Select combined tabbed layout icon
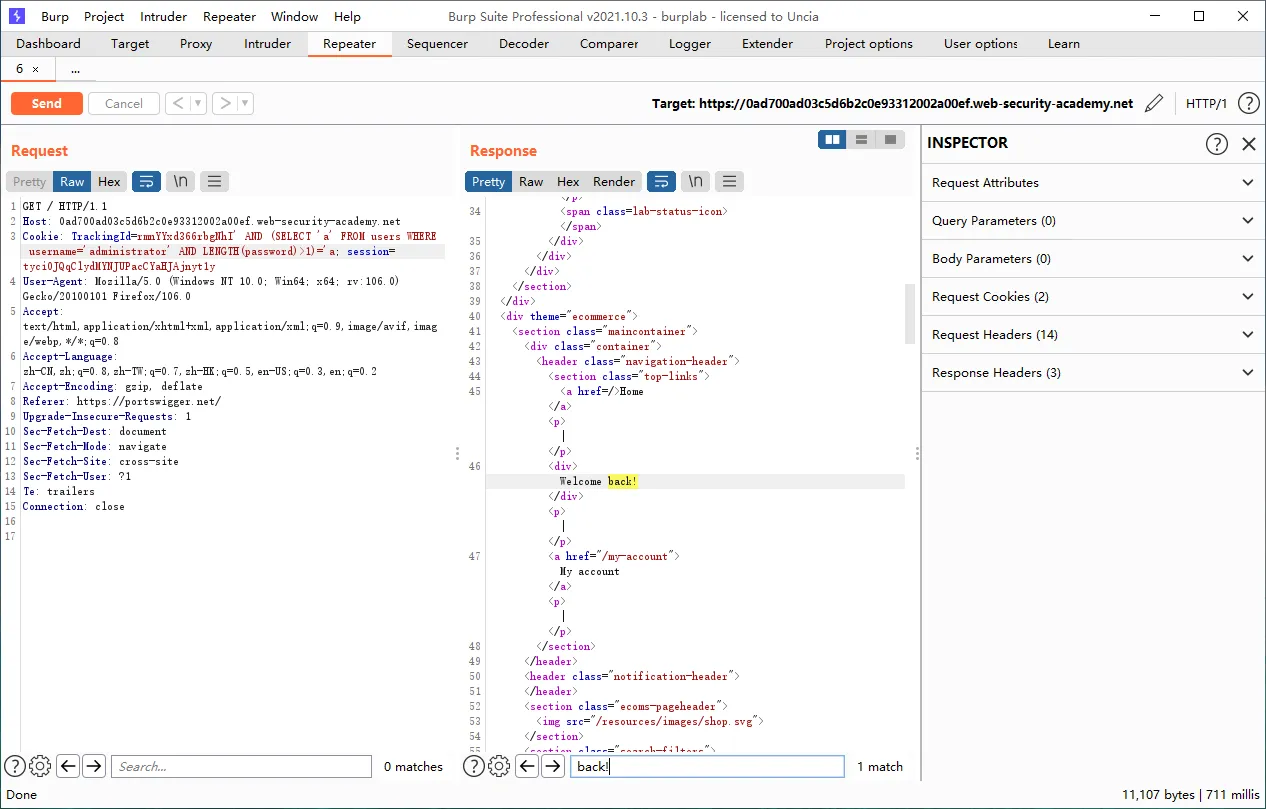The height and width of the screenshot is (809, 1266). pyautogui.click(x=890, y=140)
